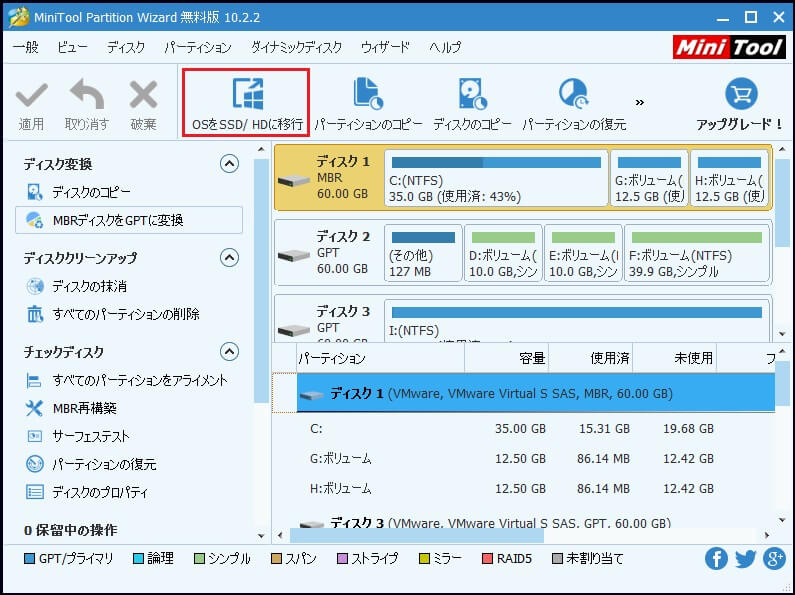Select C:(NTFS) partition block on Disk 1

(496, 178)
